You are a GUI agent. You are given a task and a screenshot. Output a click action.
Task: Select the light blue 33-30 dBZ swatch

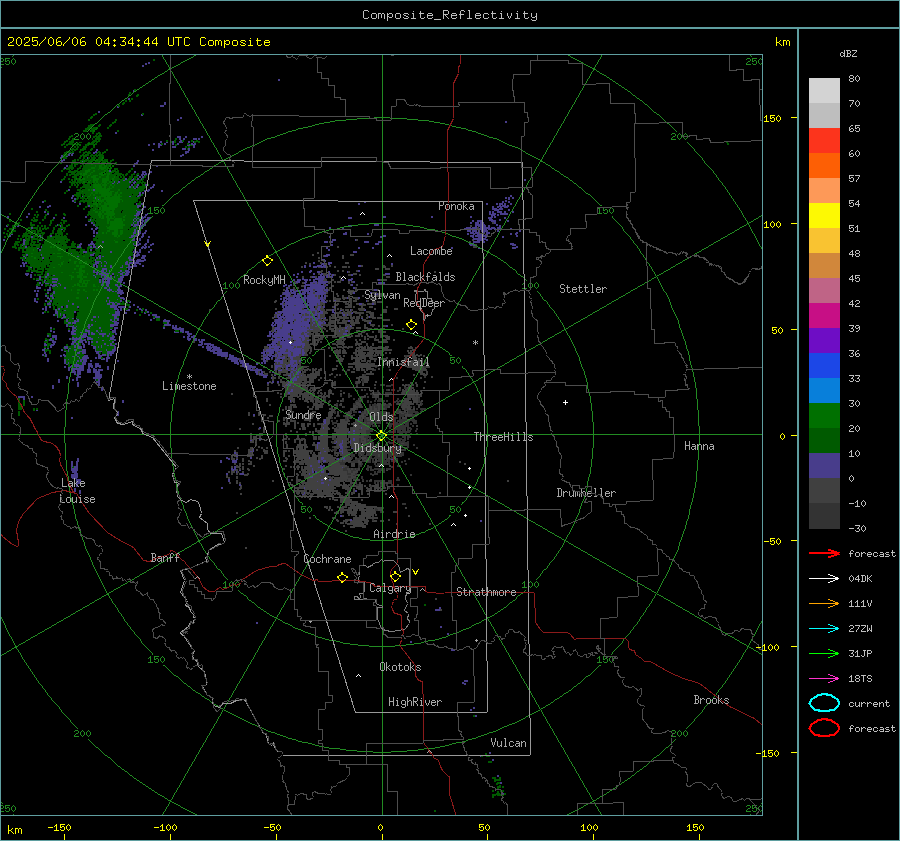pyautogui.click(x=824, y=390)
